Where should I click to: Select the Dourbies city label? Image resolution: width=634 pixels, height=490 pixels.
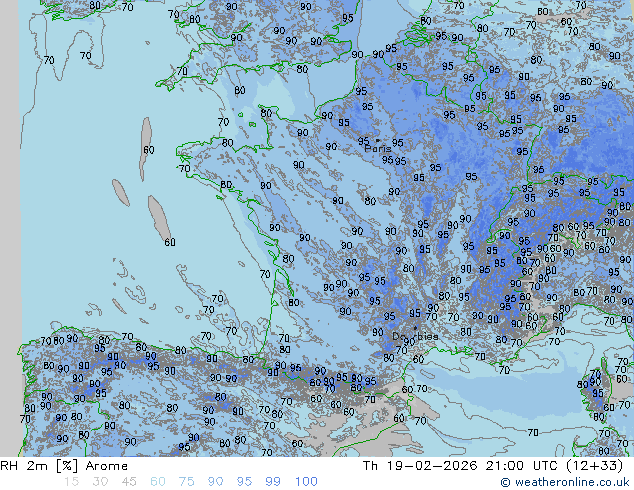click(x=415, y=337)
